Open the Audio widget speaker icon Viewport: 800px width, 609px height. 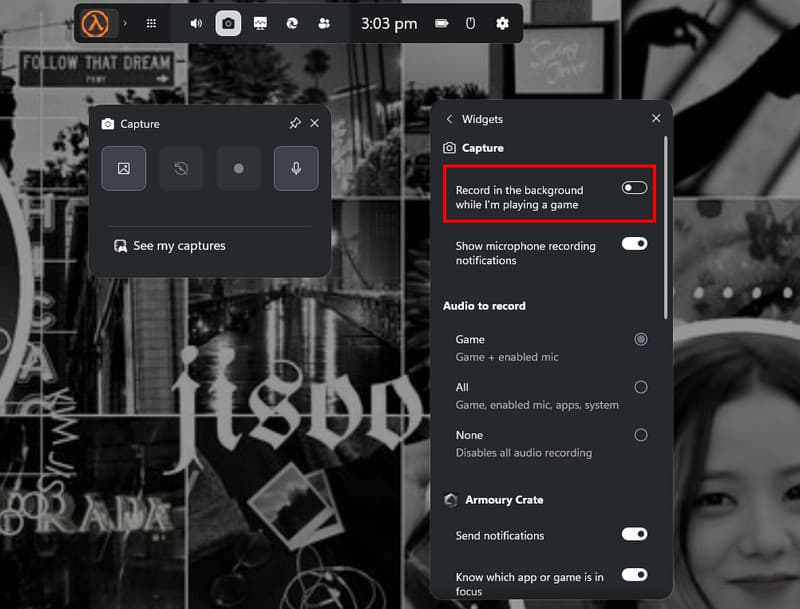pos(196,23)
